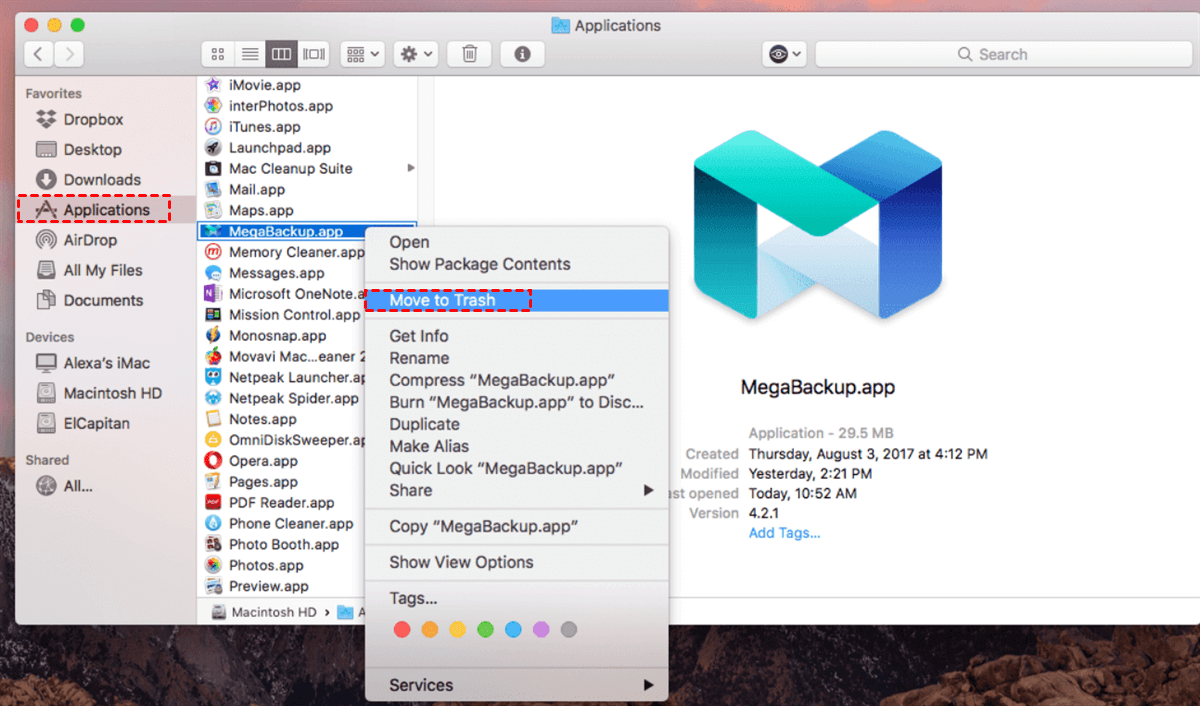Select PDF Reader.app in the list
The image size is (1200, 706).
coord(281,503)
